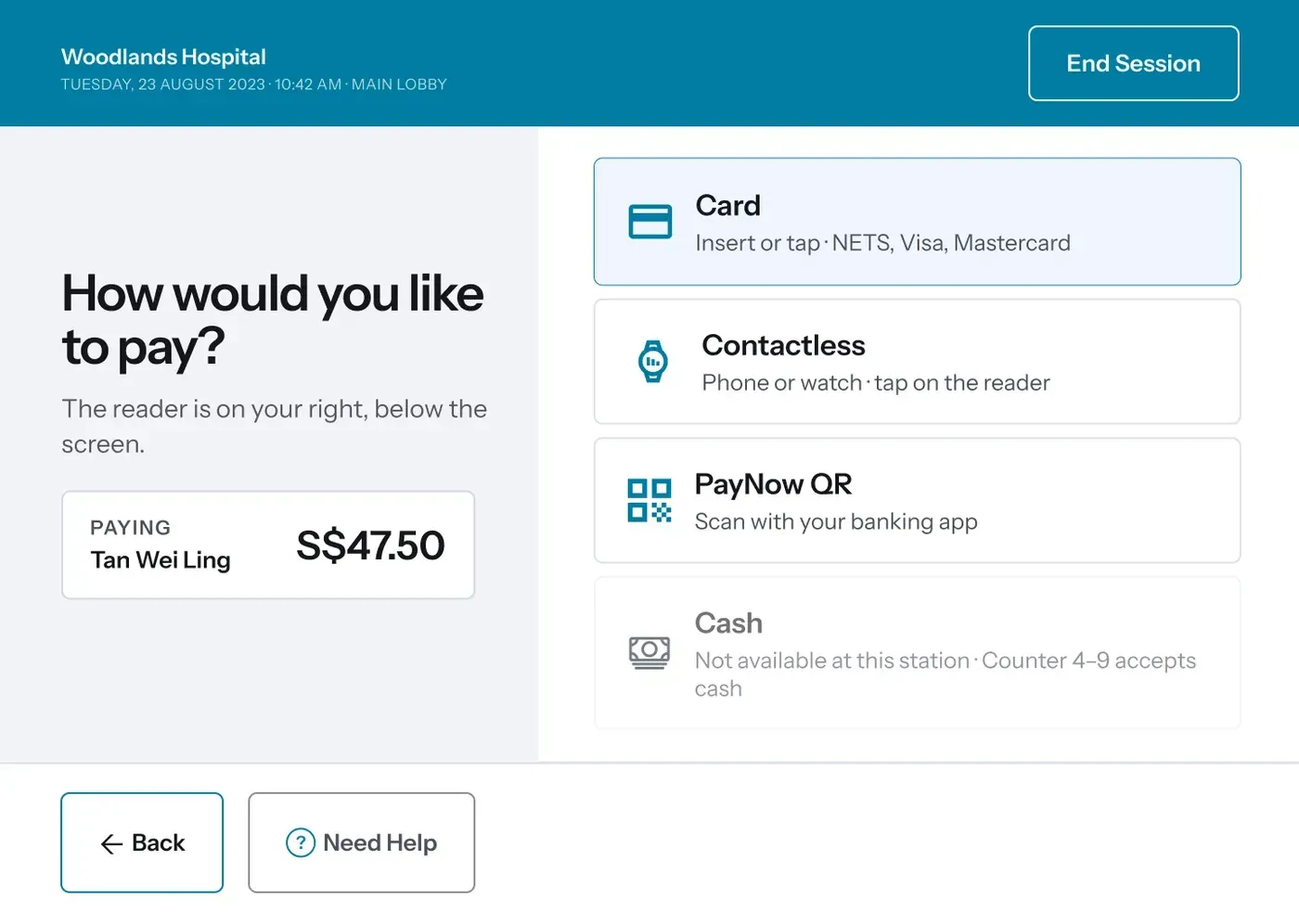Image resolution: width=1299 pixels, height=924 pixels.
Task: Click the S$47.50 amount
Action: coord(370,545)
